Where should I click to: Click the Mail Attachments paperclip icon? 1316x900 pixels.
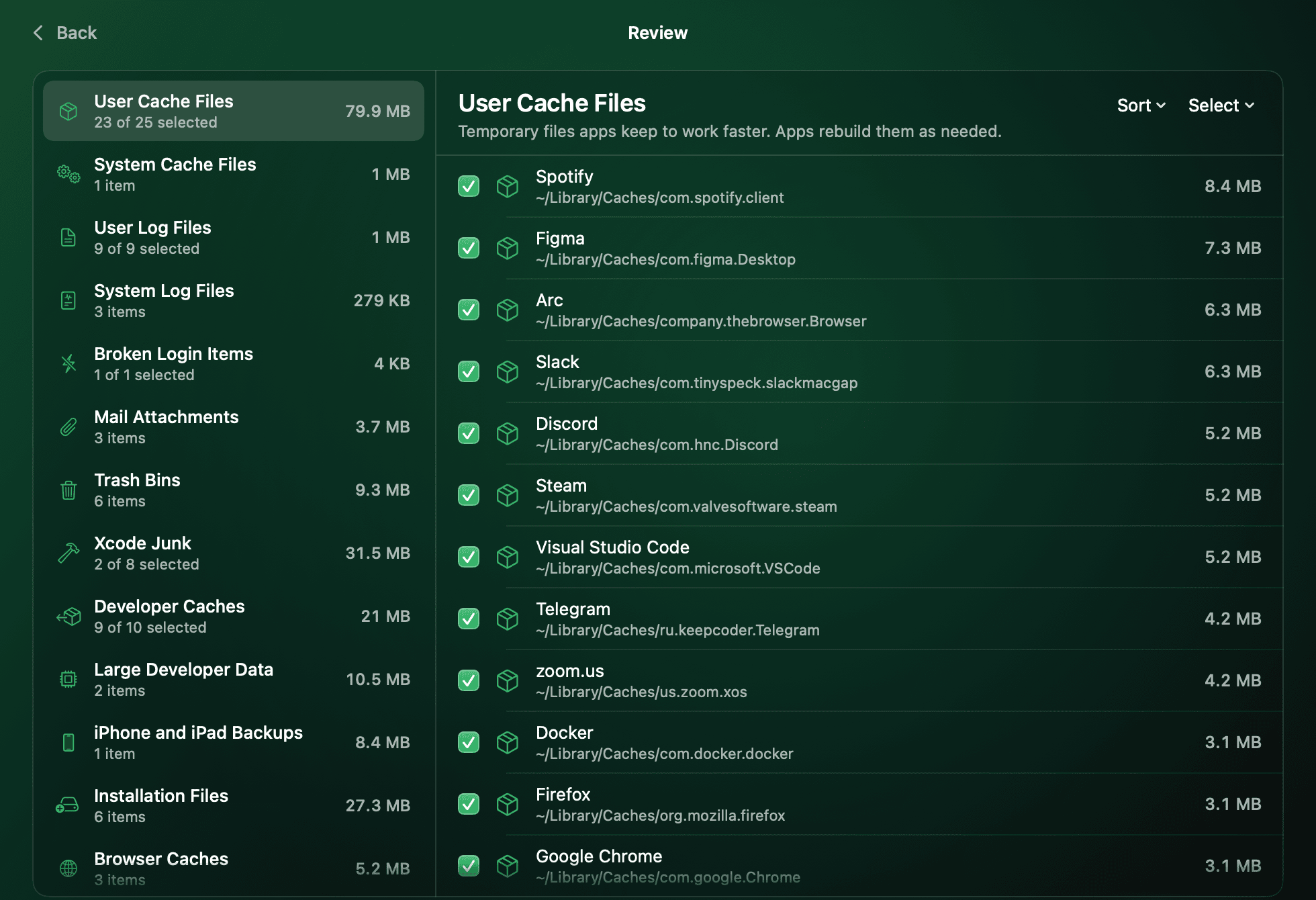(68, 427)
